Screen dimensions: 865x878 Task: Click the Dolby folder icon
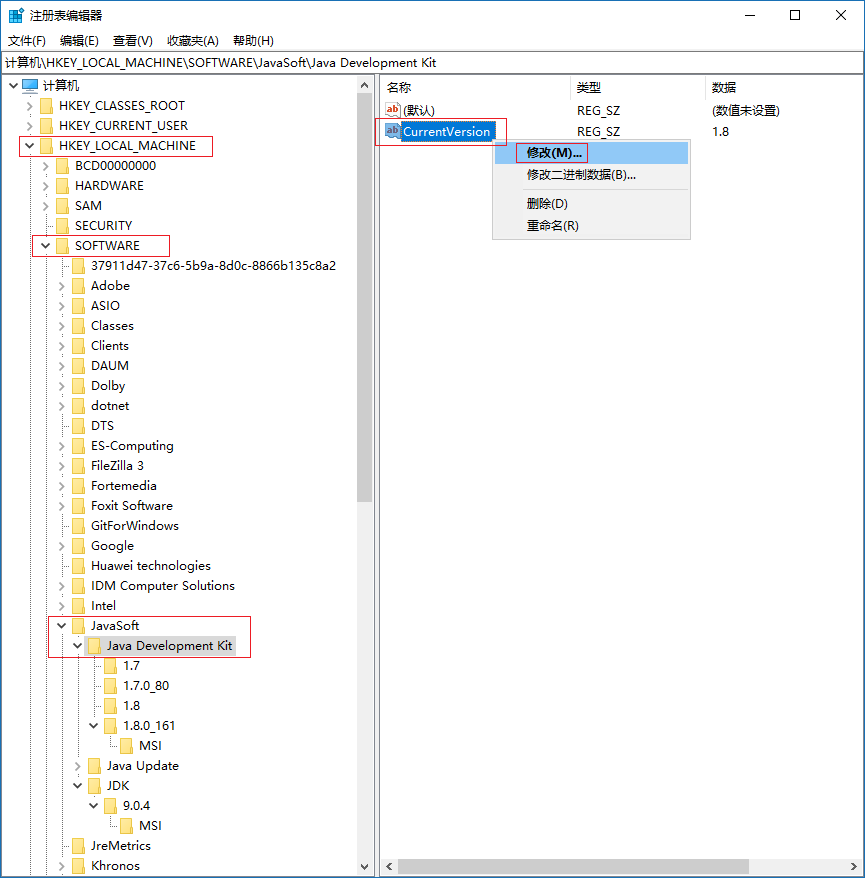79,386
